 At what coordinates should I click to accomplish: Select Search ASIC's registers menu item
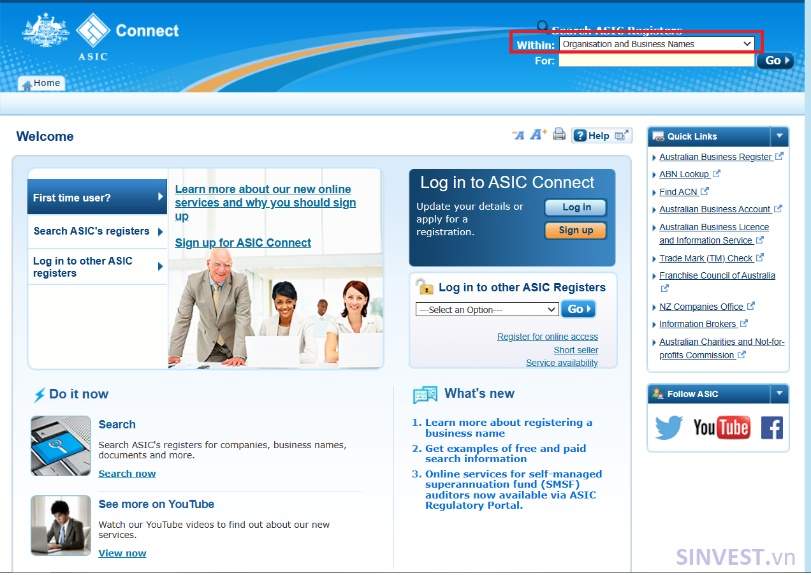[97, 231]
